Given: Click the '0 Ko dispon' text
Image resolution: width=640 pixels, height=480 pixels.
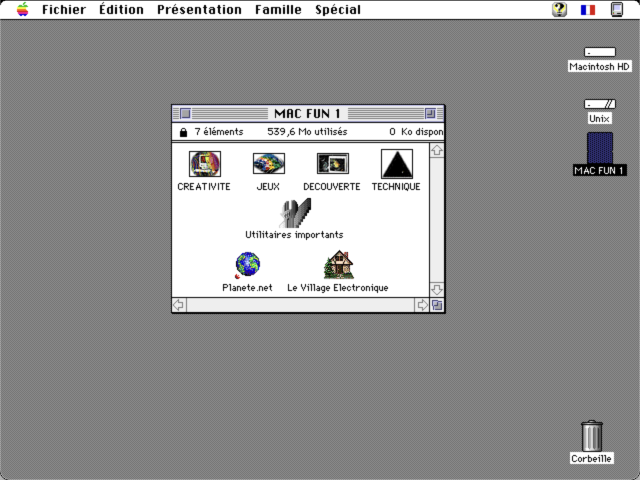Looking at the screenshot, I should (416, 132).
